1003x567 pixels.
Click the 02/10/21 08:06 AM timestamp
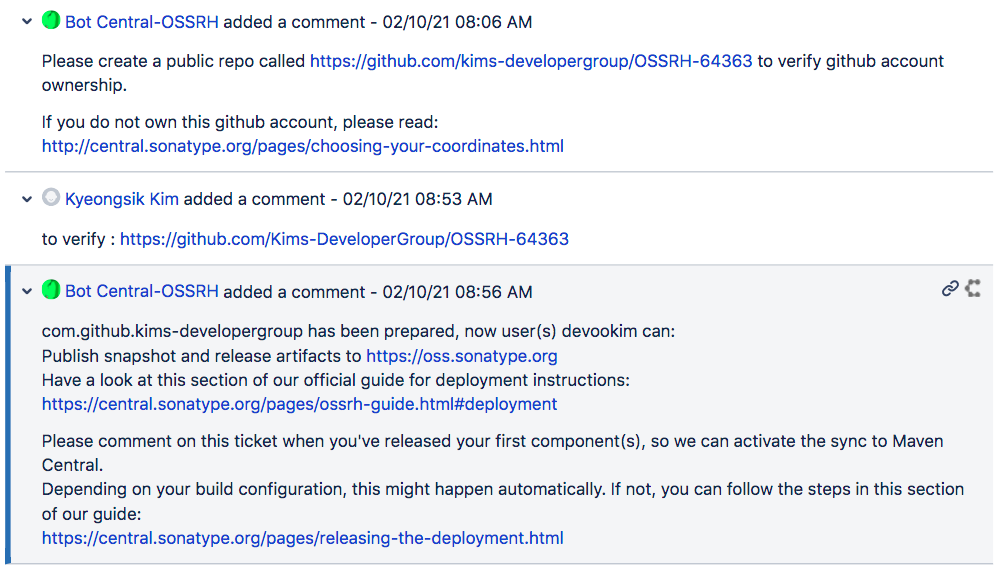point(457,22)
